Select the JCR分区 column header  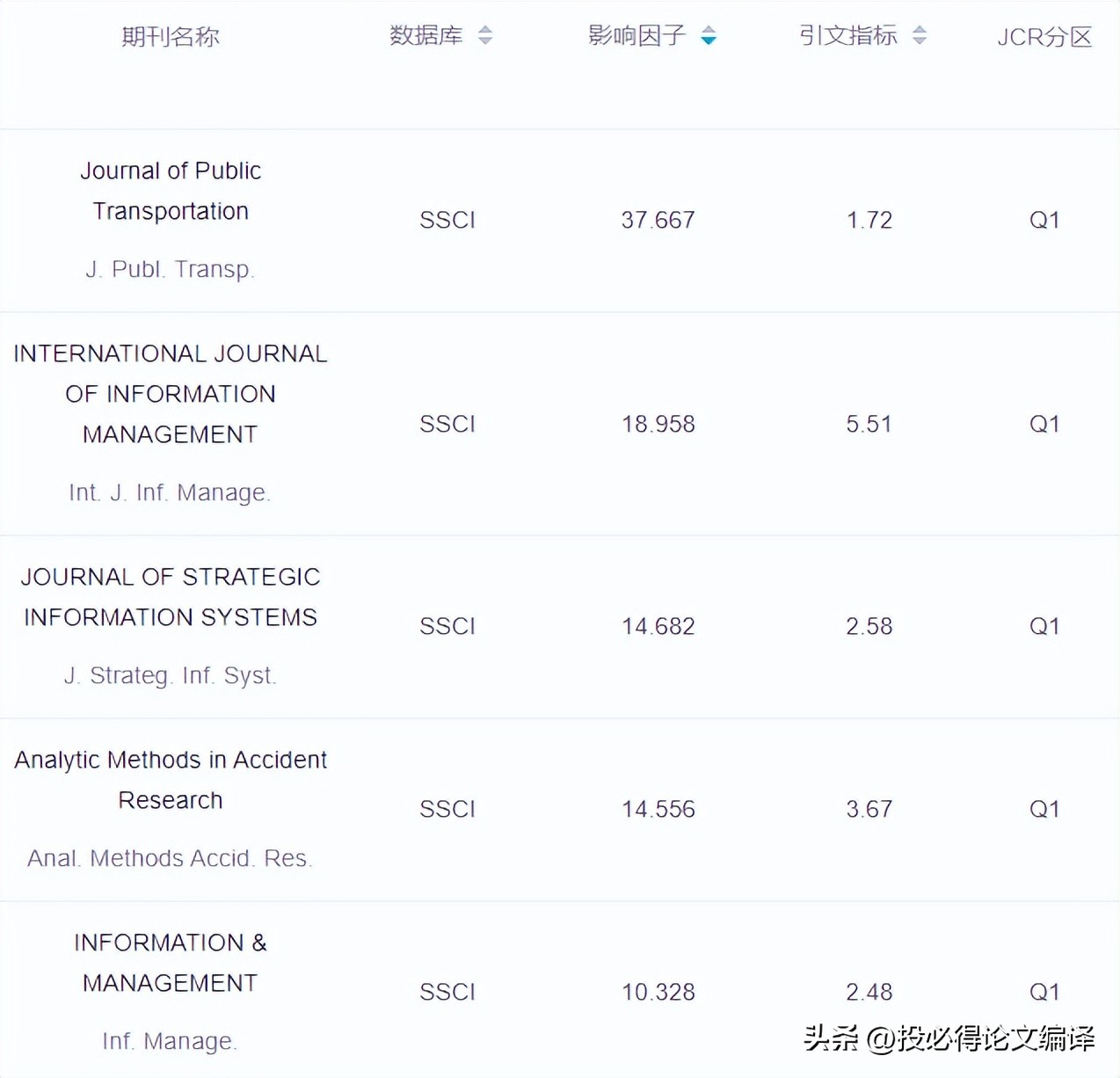click(1044, 36)
